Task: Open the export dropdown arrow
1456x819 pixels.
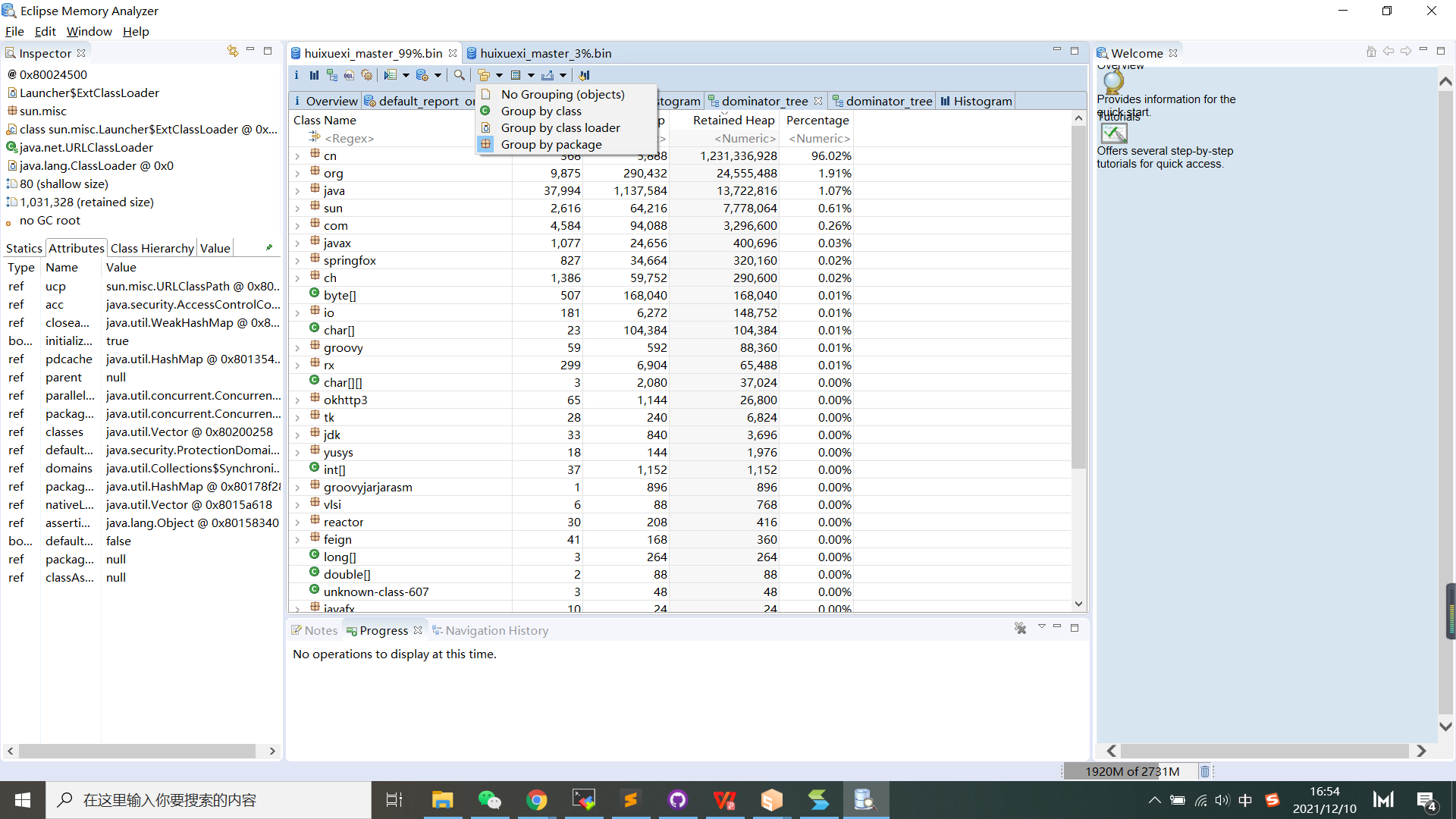Action: coord(563,75)
